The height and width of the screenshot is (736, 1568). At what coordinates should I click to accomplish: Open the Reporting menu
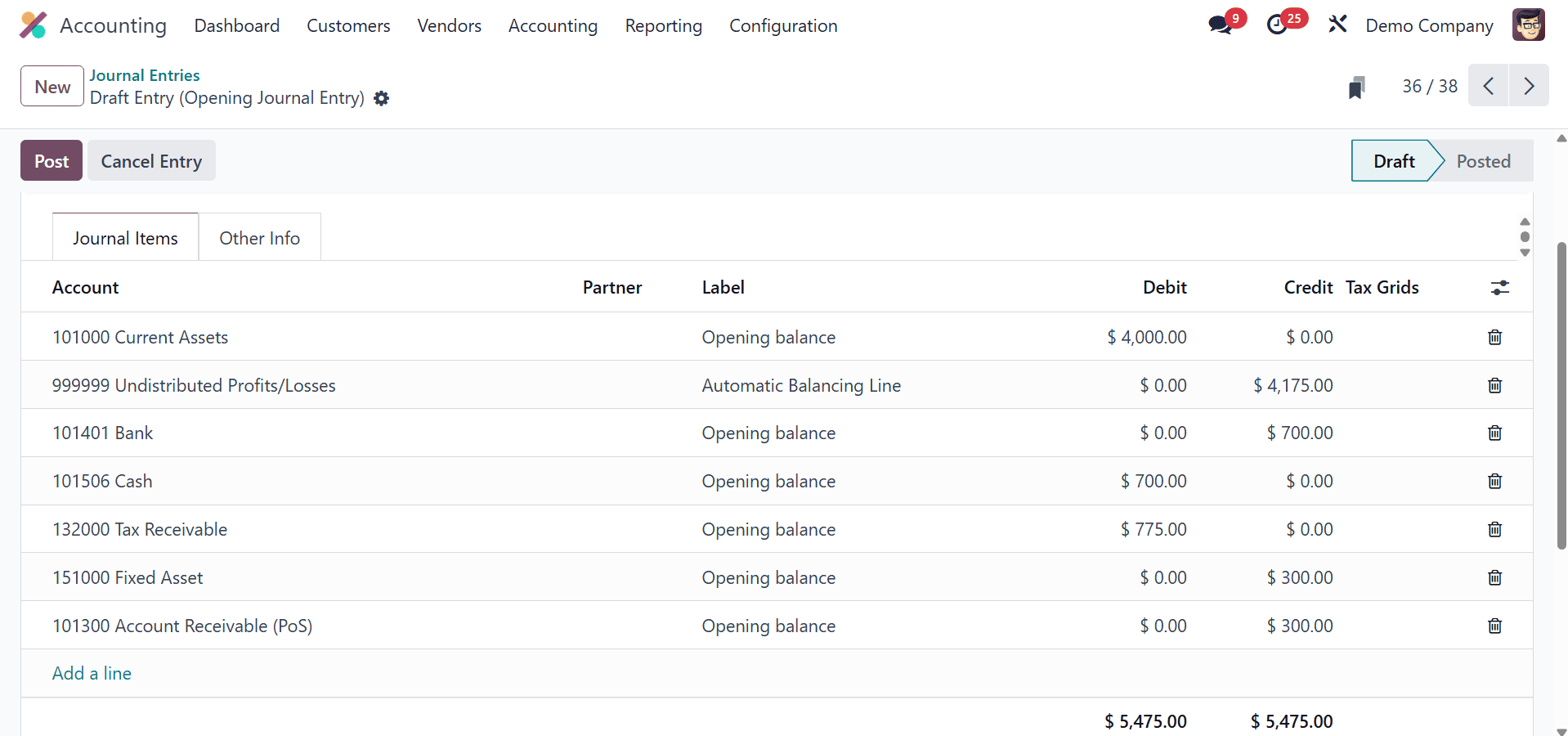click(663, 26)
